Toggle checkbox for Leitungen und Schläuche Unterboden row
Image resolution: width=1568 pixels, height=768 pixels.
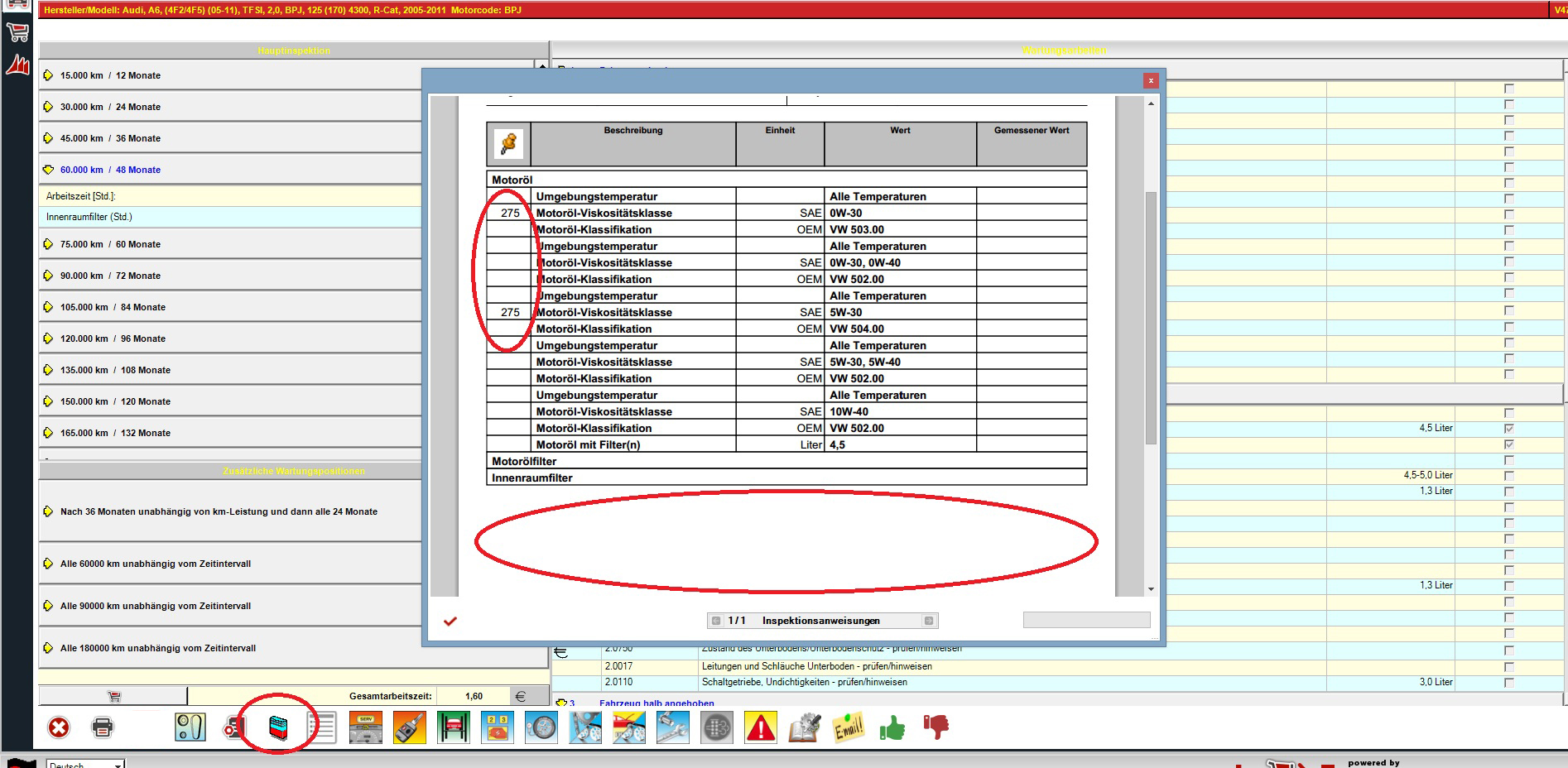[1509, 666]
